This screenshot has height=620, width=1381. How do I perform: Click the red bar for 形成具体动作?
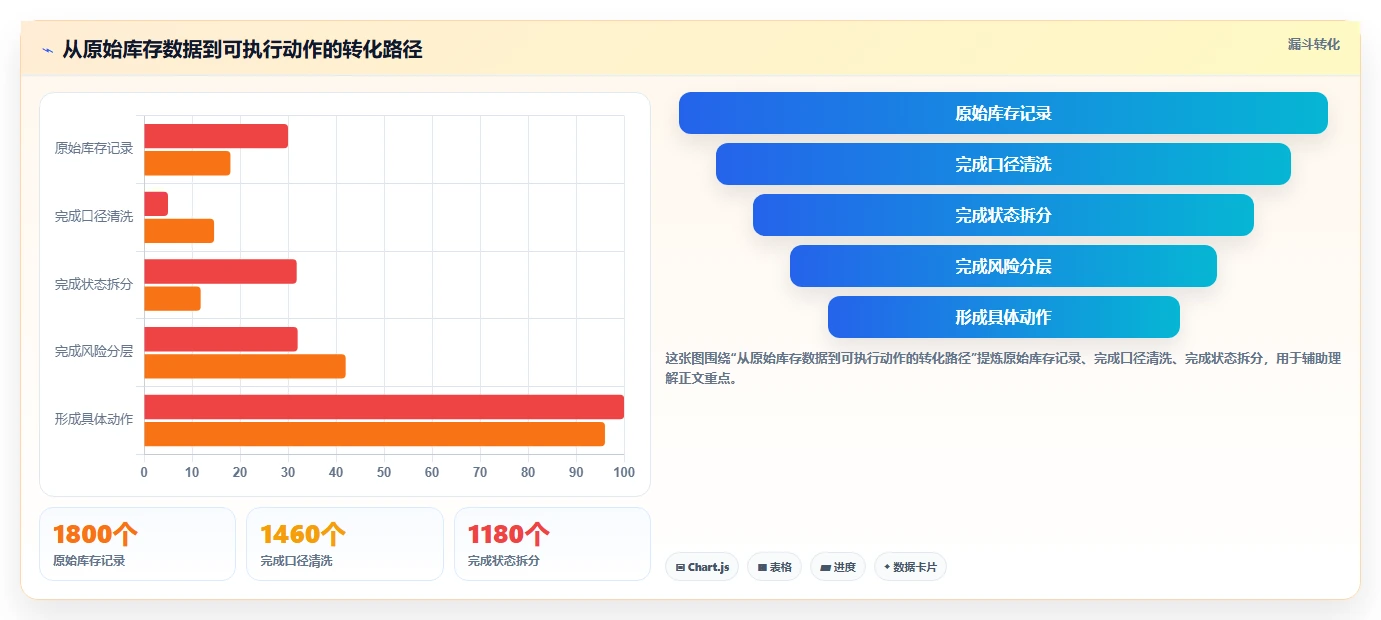point(384,407)
